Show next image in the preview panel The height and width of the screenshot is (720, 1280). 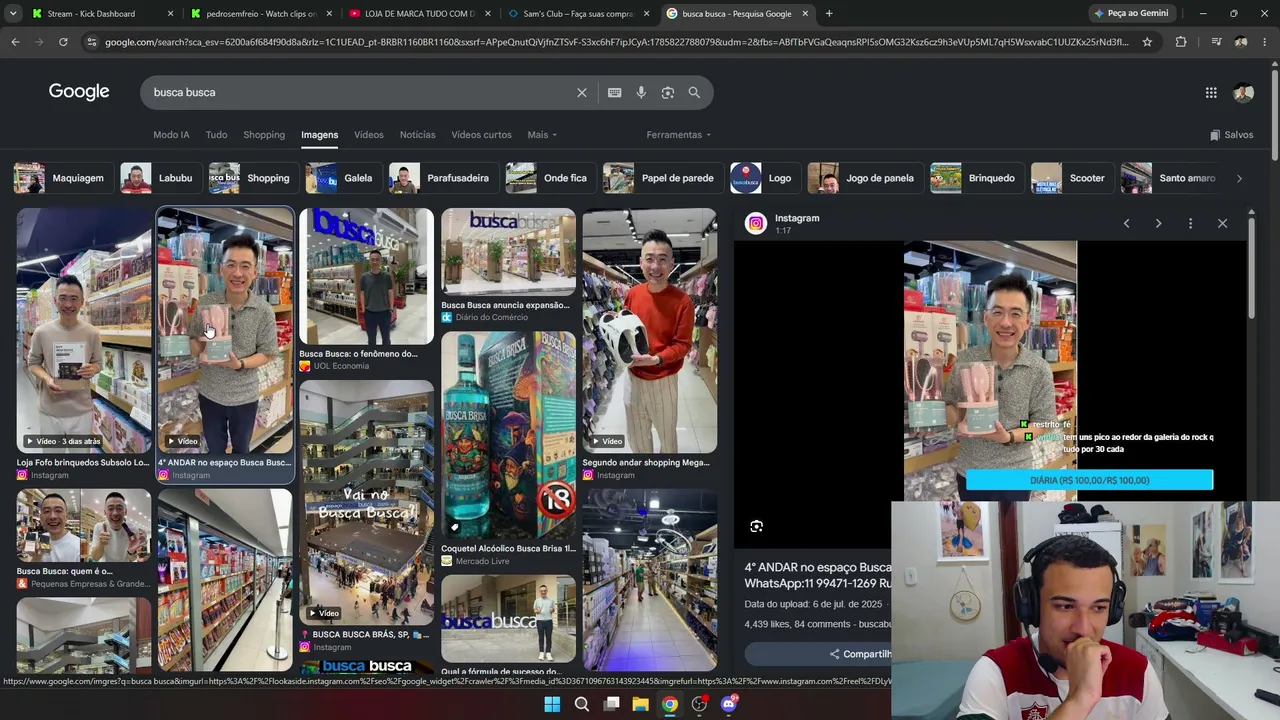1158,223
